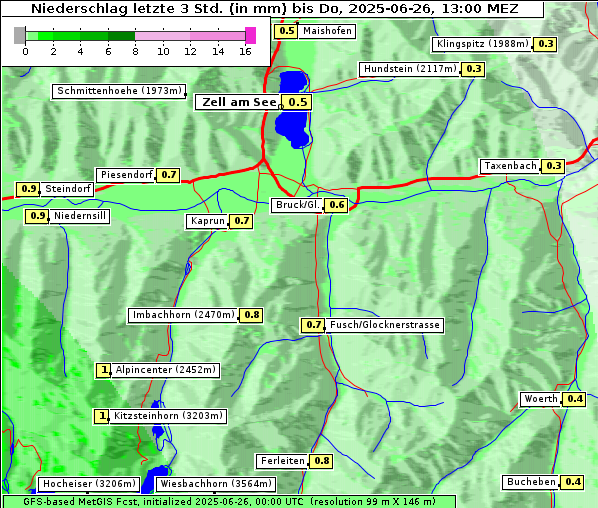Click the 0.7 value beside Kaprun
Image resolution: width=598 pixels, height=508 pixels.
[241, 221]
